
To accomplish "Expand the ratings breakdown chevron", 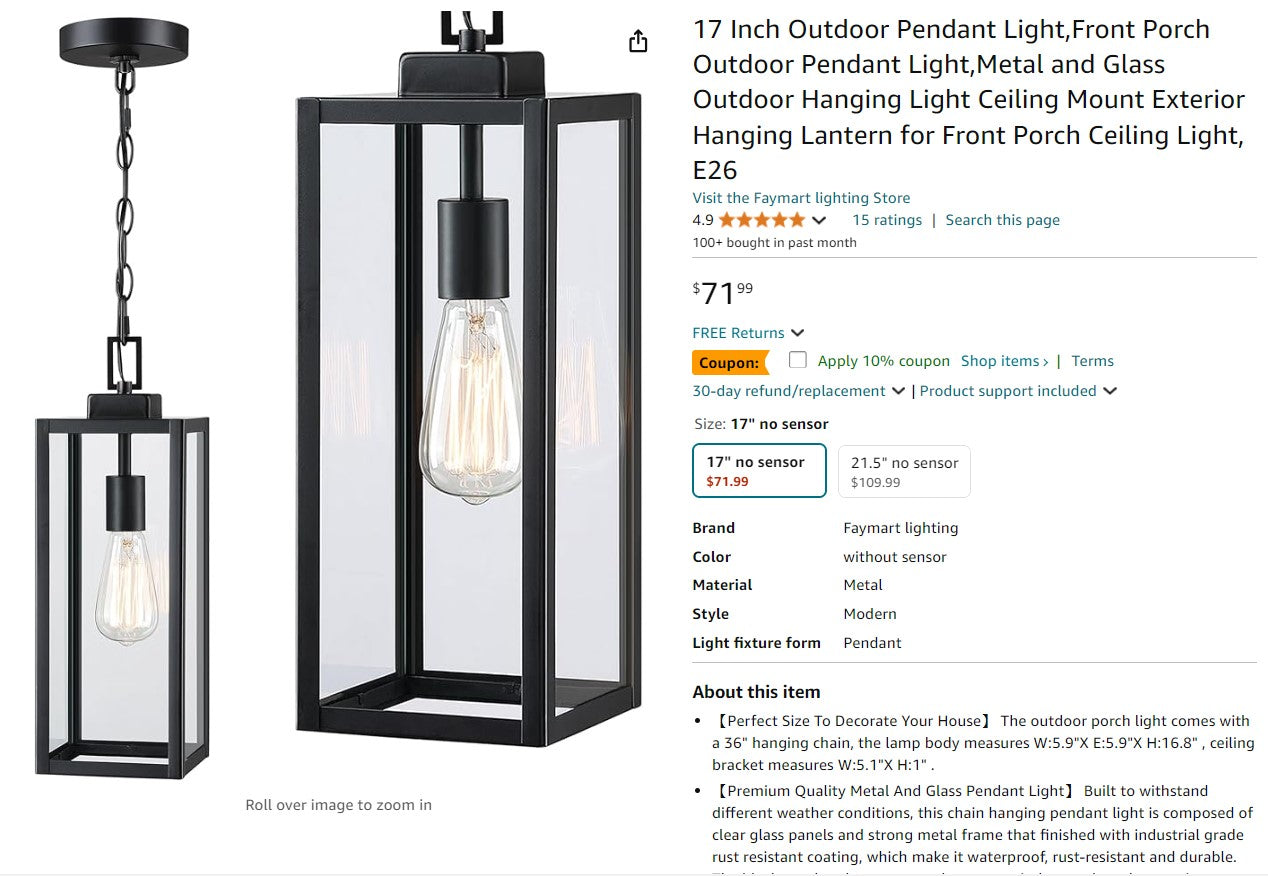I will [x=818, y=219].
